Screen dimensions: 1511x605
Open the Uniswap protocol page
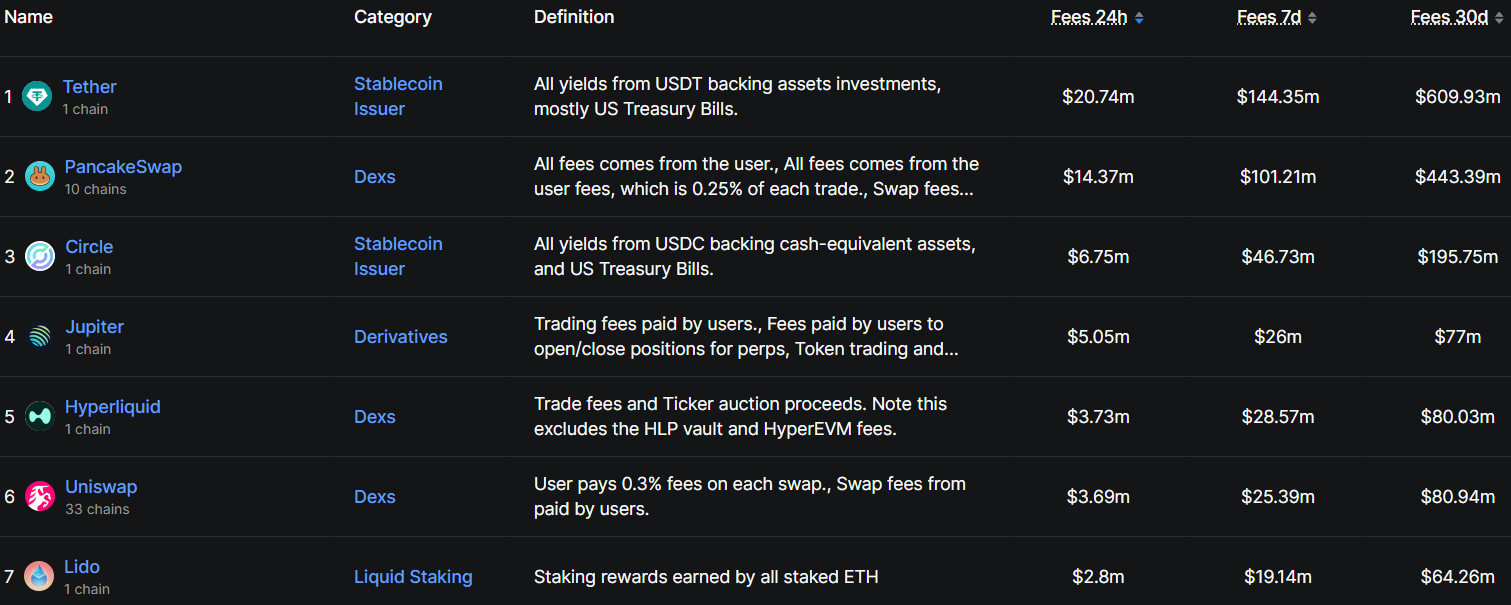click(x=101, y=487)
